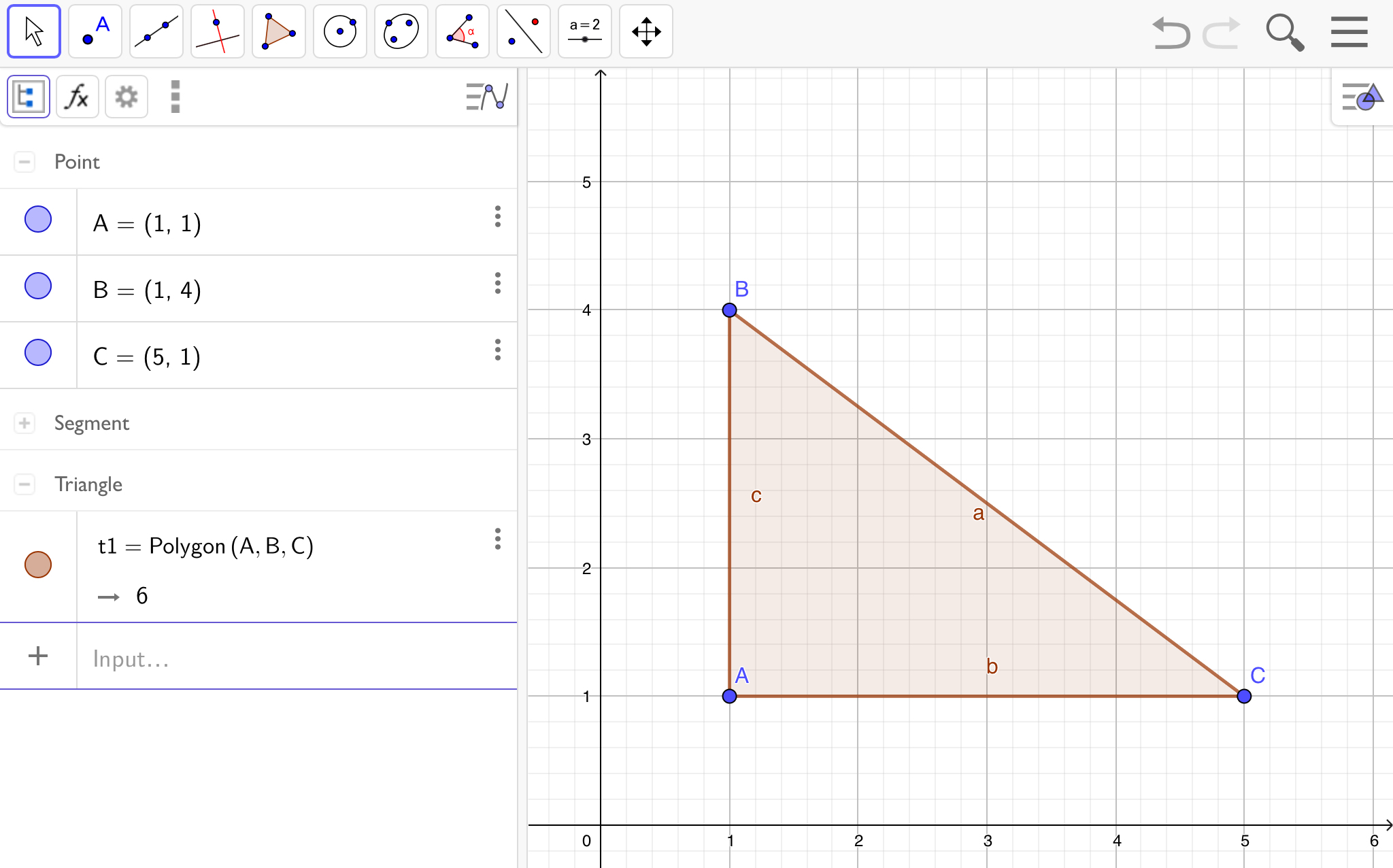The image size is (1393, 868).
Task: Expand the Segment group
Action: click(x=24, y=423)
